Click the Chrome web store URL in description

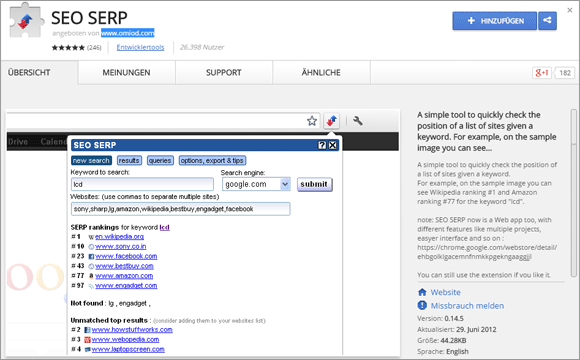[x=487, y=252]
